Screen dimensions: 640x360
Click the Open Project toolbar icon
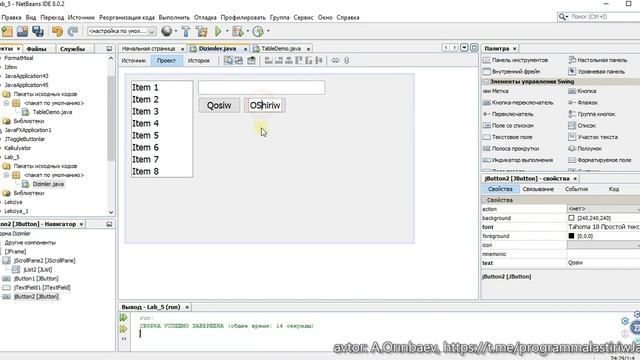point(22,31)
